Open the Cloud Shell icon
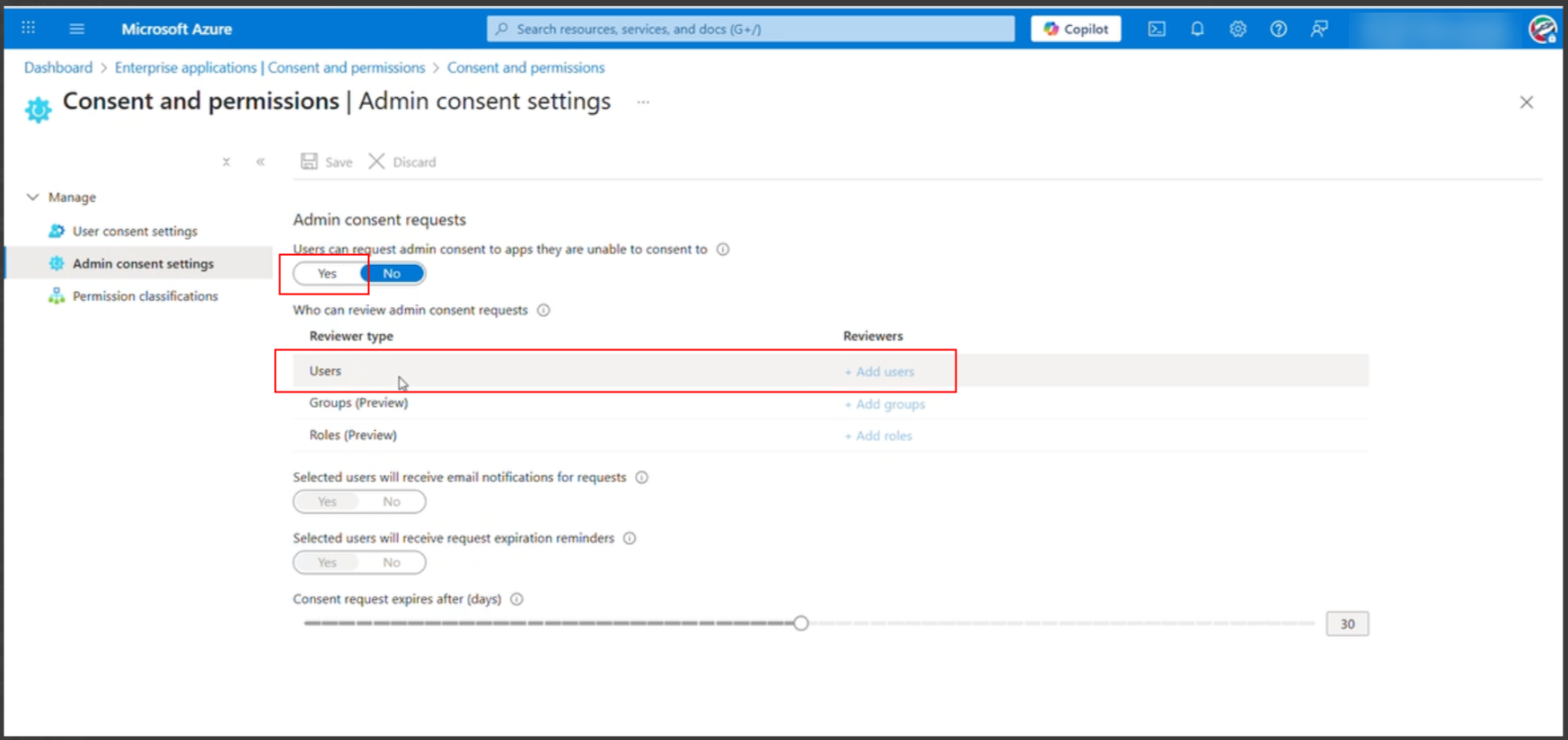 click(1157, 29)
